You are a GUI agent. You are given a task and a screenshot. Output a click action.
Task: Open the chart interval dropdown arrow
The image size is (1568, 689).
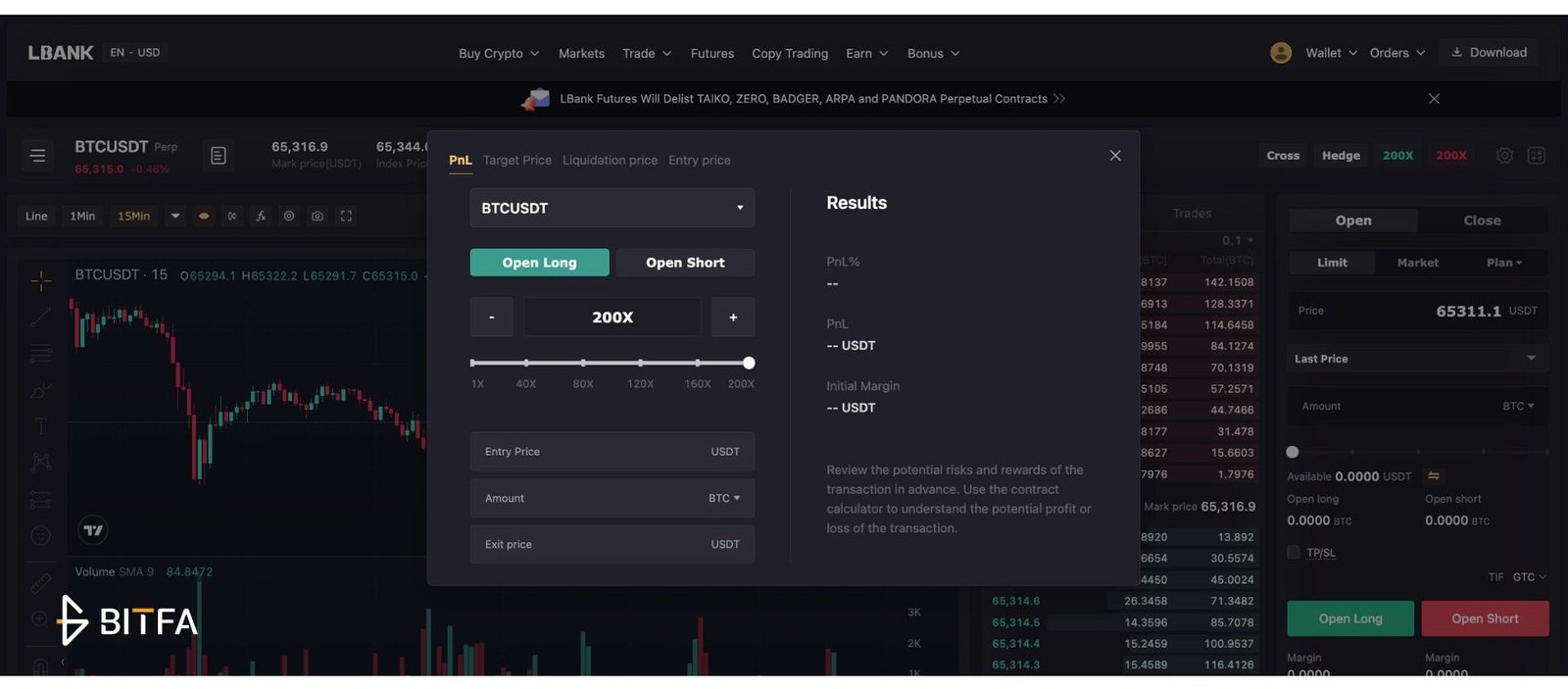click(174, 216)
